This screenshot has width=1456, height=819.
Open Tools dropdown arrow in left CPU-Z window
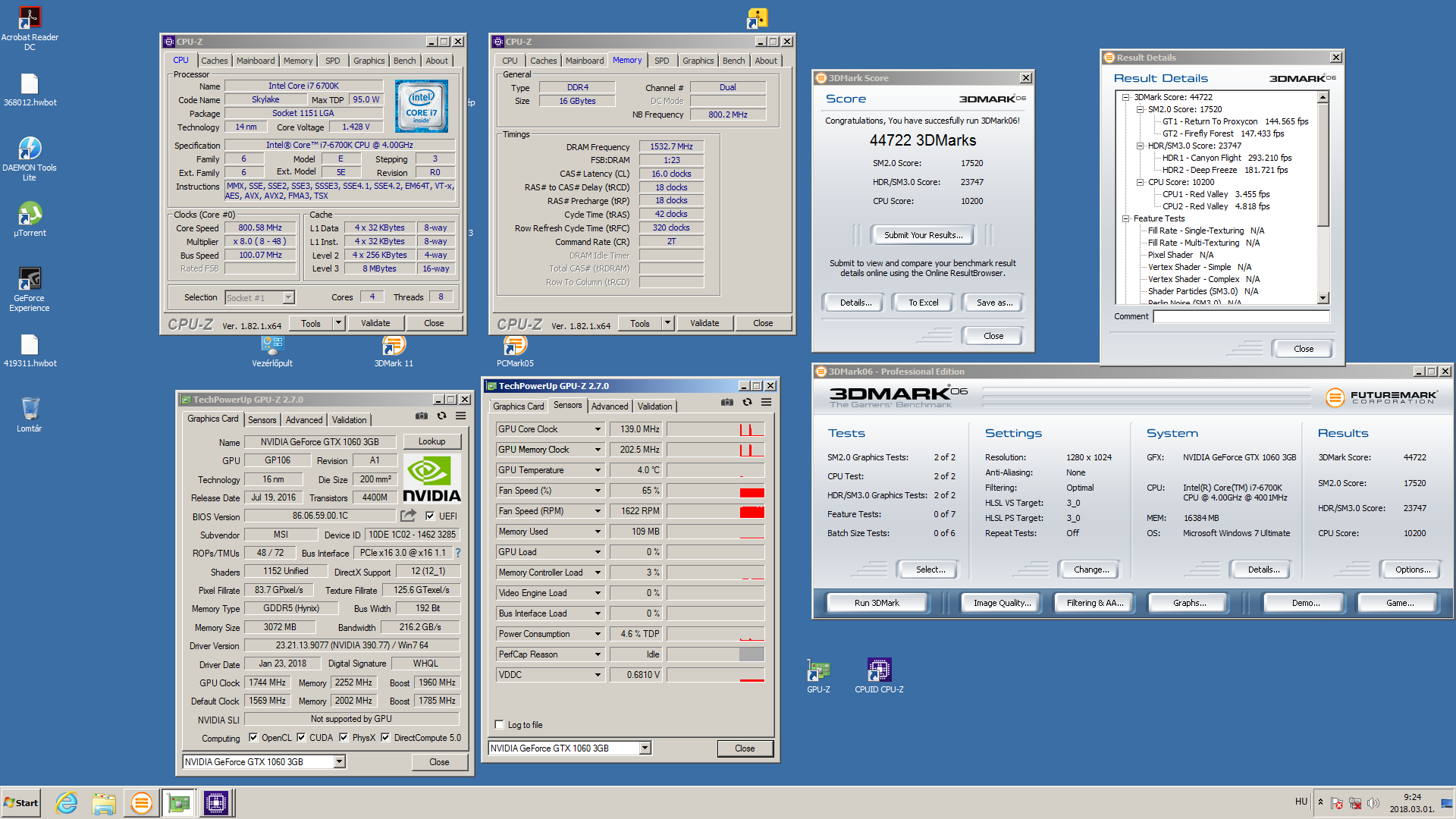coord(338,323)
